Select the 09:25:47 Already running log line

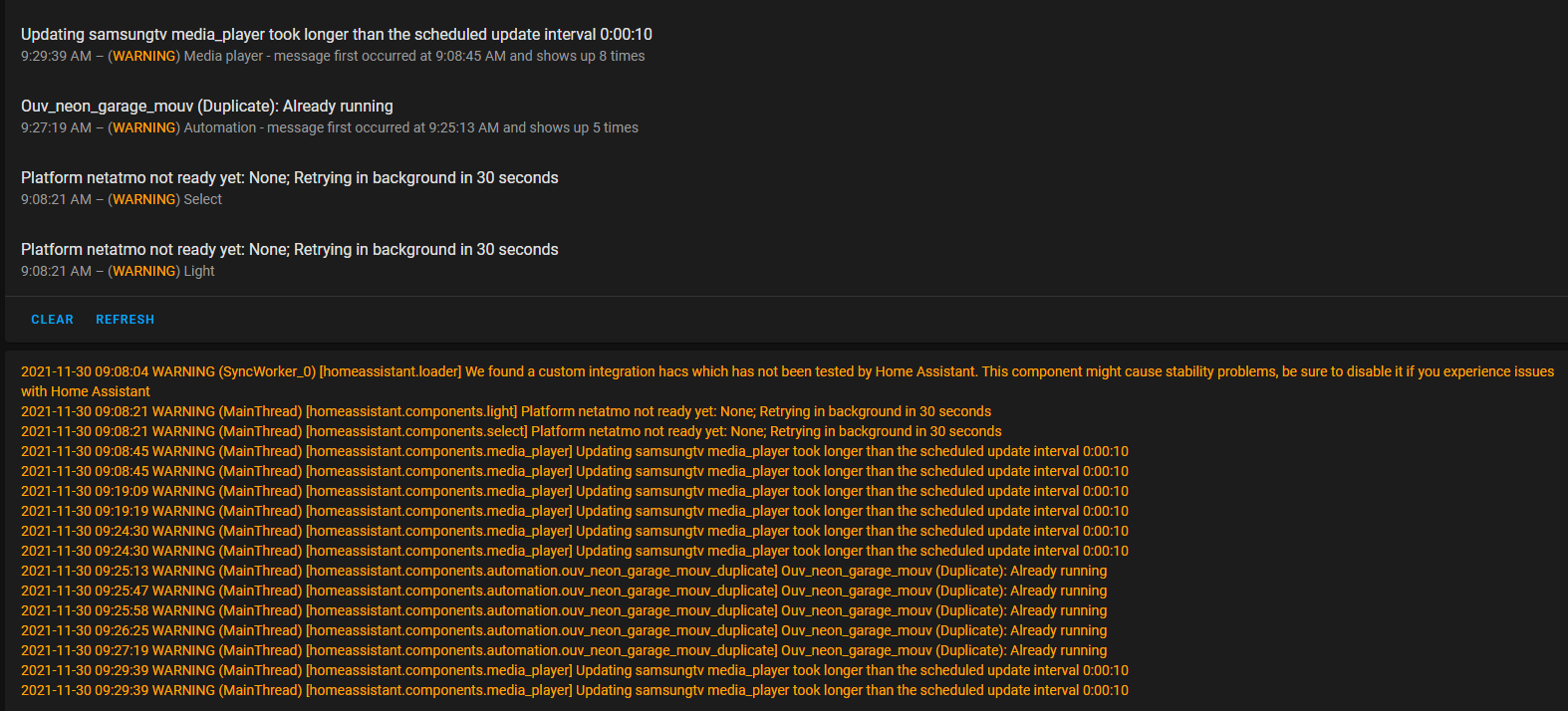point(563,591)
